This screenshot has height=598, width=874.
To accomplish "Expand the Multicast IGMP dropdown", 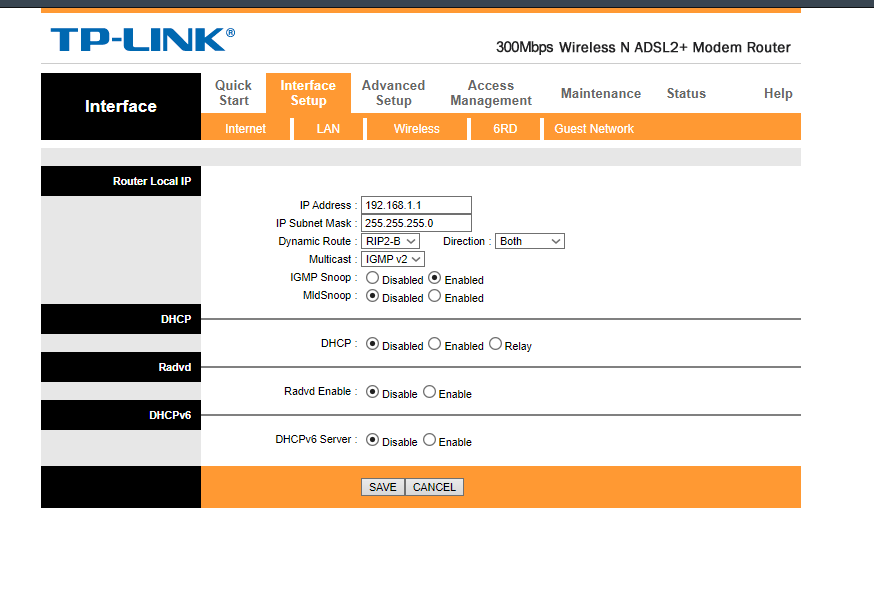I will pos(393,259).
